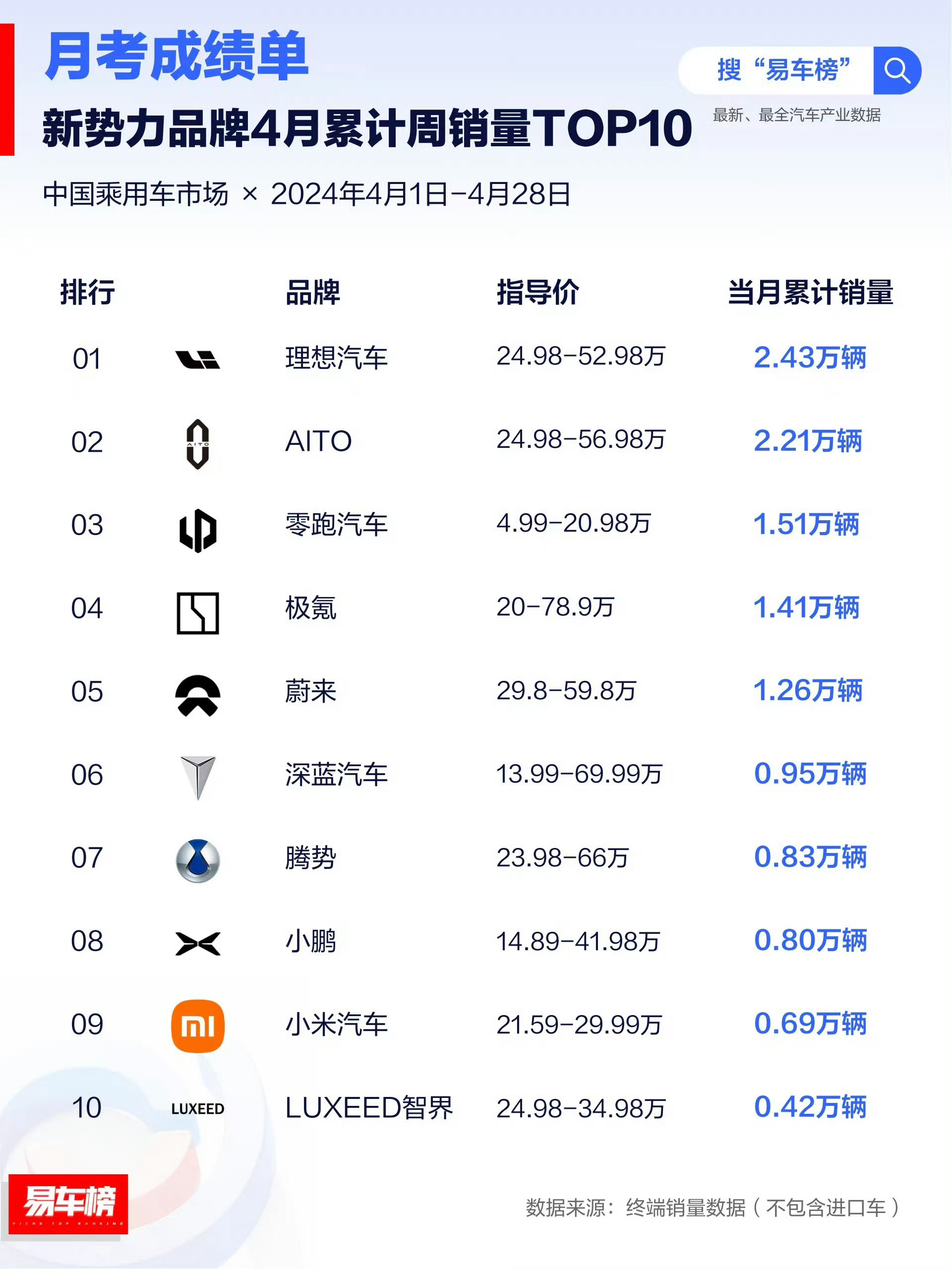Click the 月考成绩单 blue title
The width and height of the screenshot is (952, 1269).
(x=177, y=56)
